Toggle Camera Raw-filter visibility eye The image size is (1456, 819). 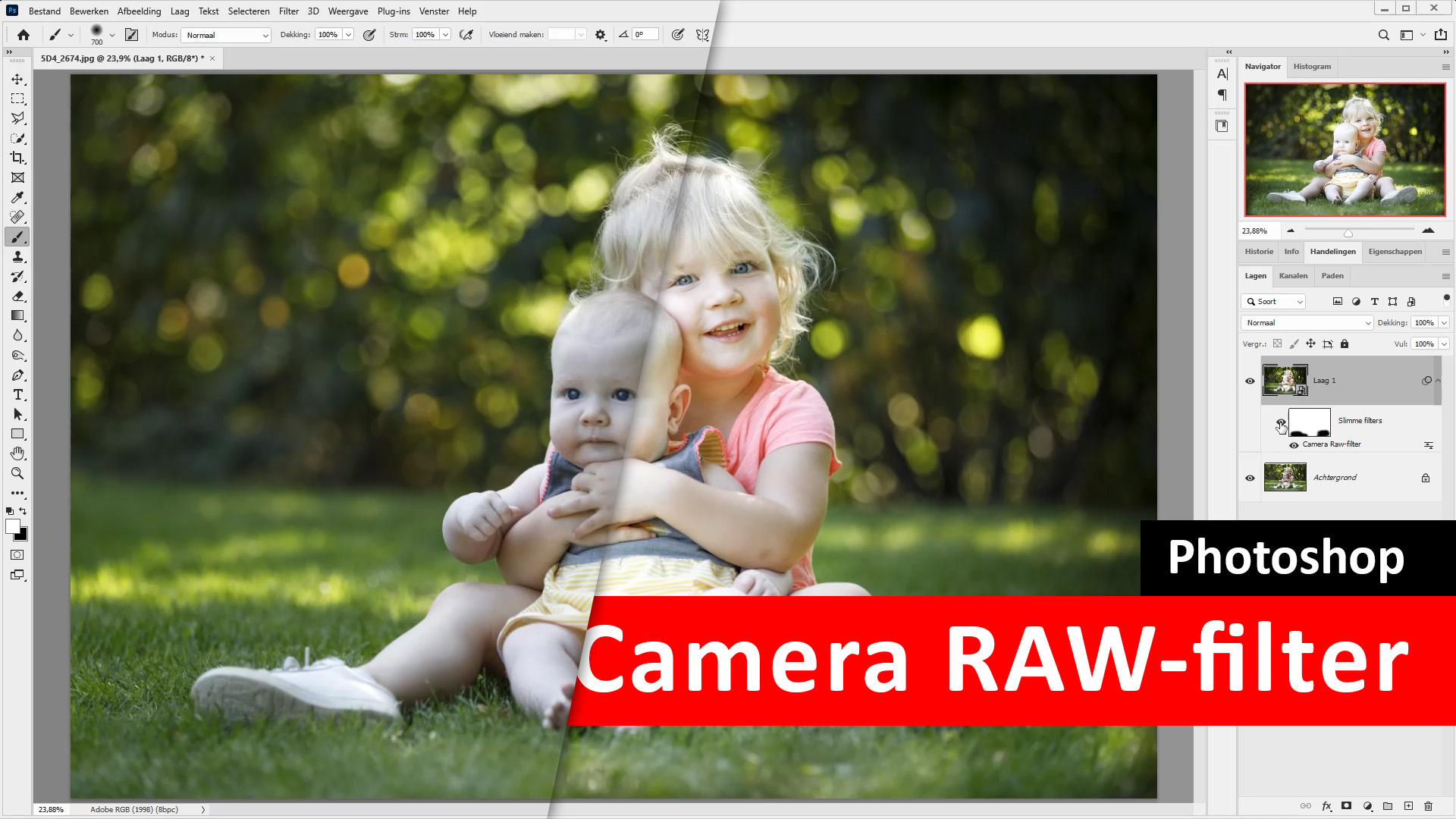[1294, 445]
